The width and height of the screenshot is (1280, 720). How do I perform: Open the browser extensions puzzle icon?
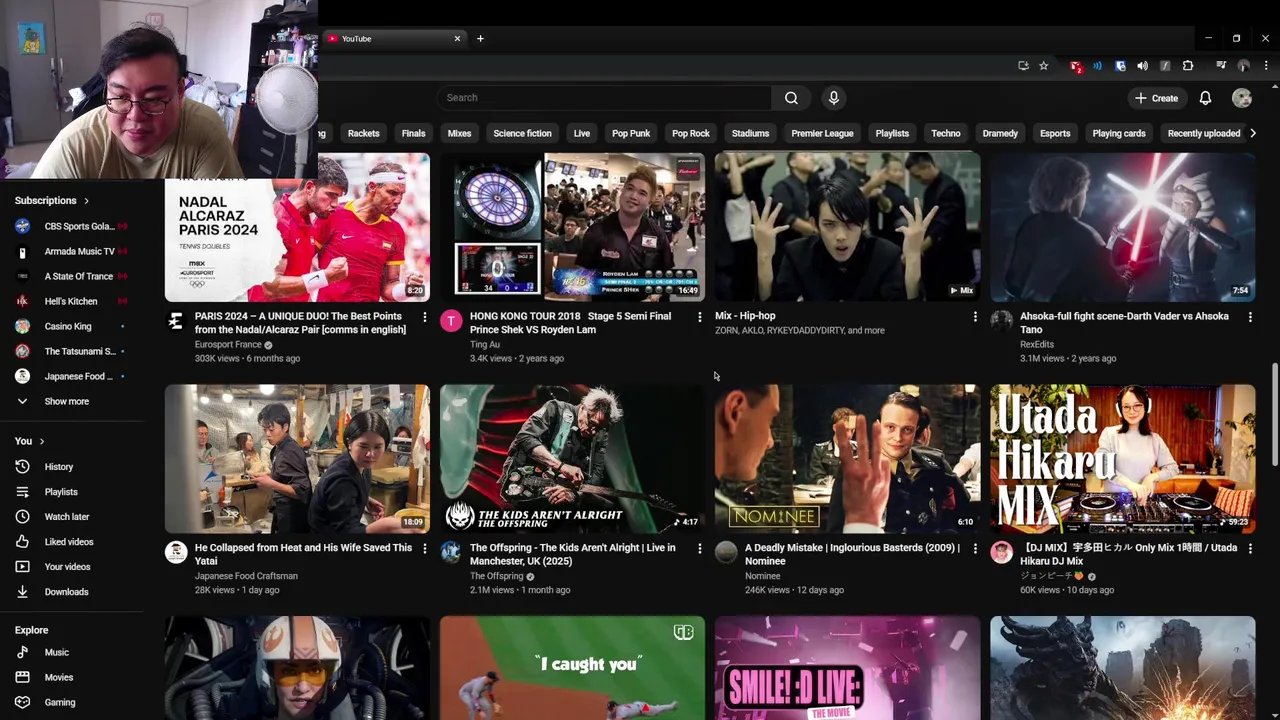click(1188, 66)
